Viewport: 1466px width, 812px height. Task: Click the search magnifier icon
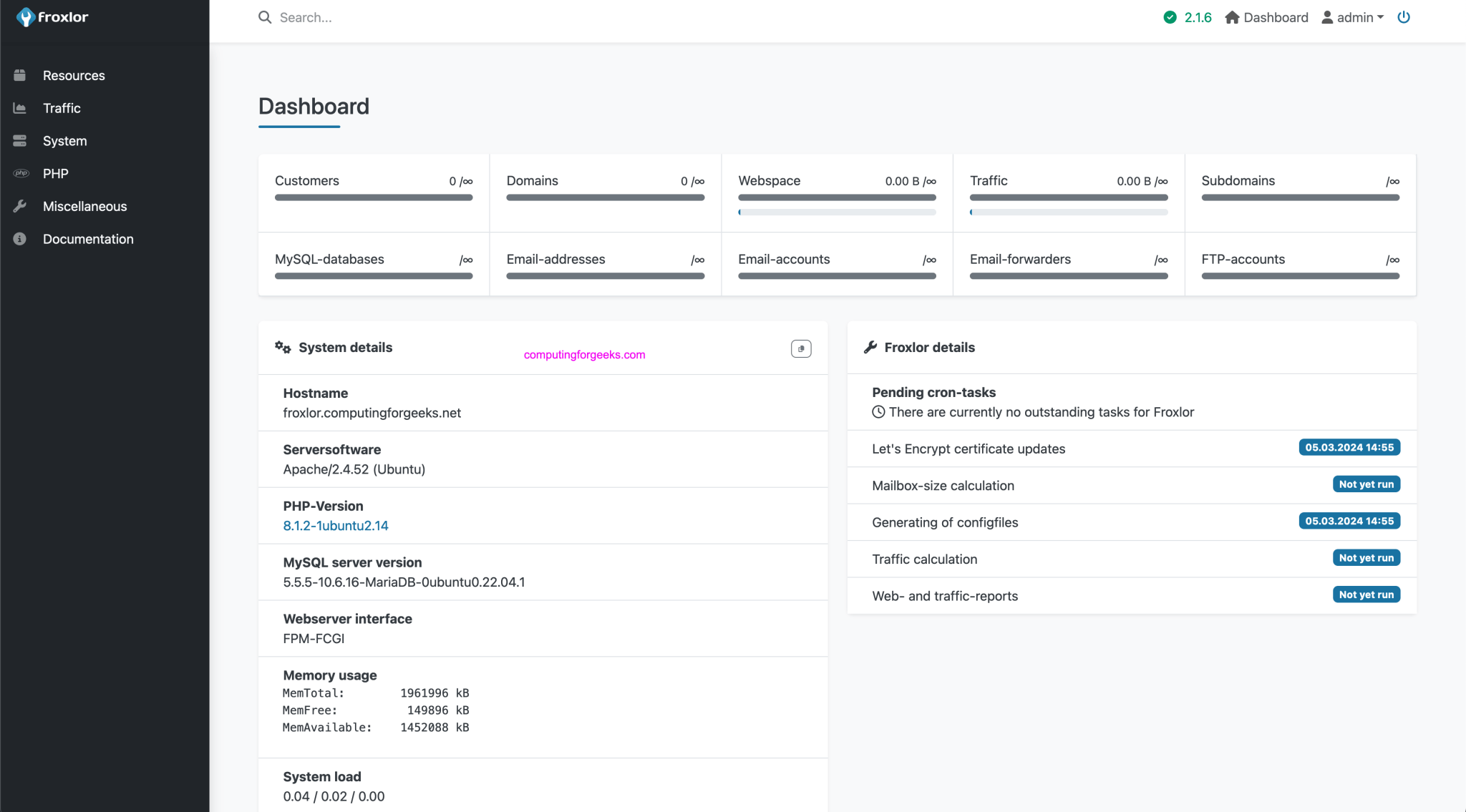tap(264, 17)
